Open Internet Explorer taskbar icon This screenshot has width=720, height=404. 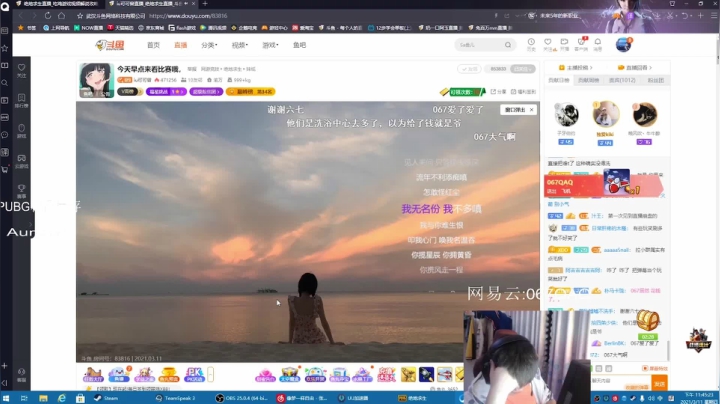click(62, 398)
